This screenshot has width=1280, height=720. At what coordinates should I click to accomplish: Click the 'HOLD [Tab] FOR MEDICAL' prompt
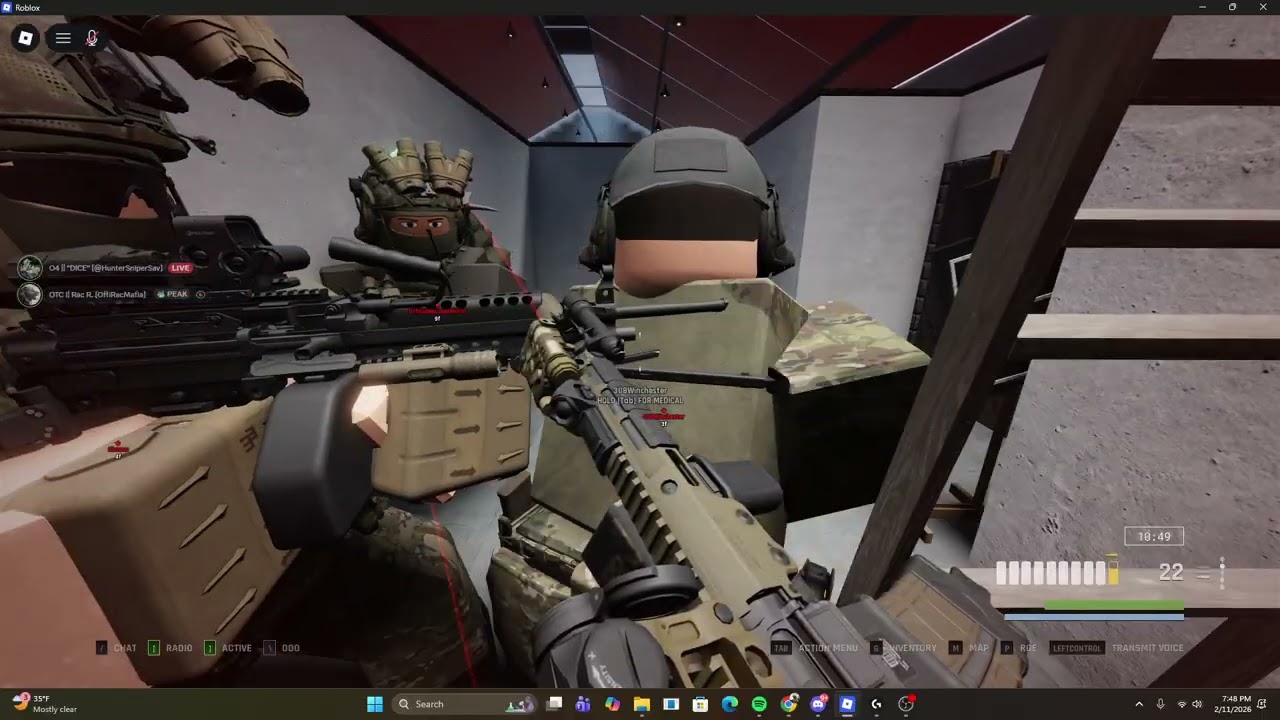coord(640,401)
